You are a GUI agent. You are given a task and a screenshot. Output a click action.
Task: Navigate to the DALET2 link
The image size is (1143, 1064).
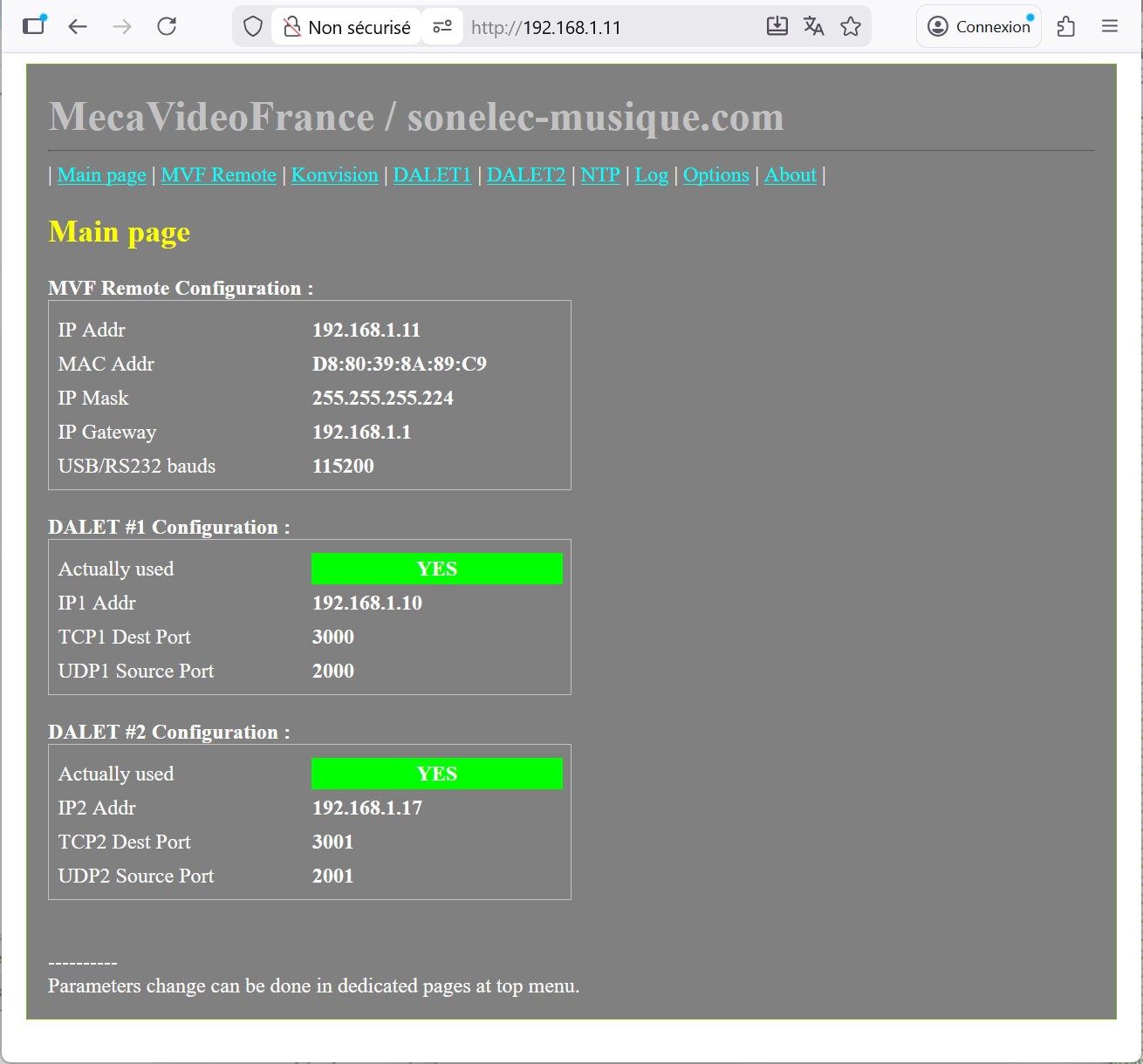tap(525, 175)
